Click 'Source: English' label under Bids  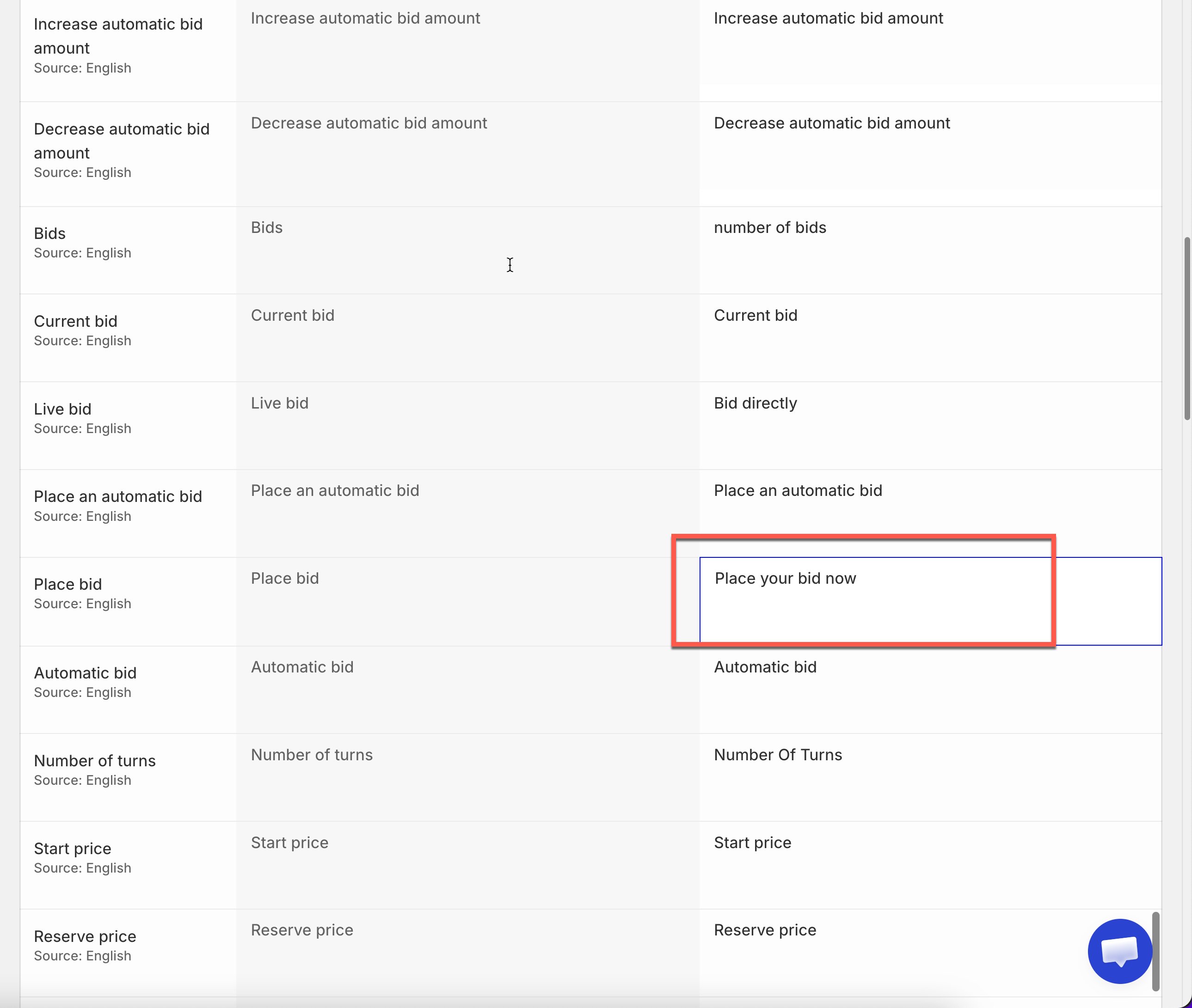(82, 253)
